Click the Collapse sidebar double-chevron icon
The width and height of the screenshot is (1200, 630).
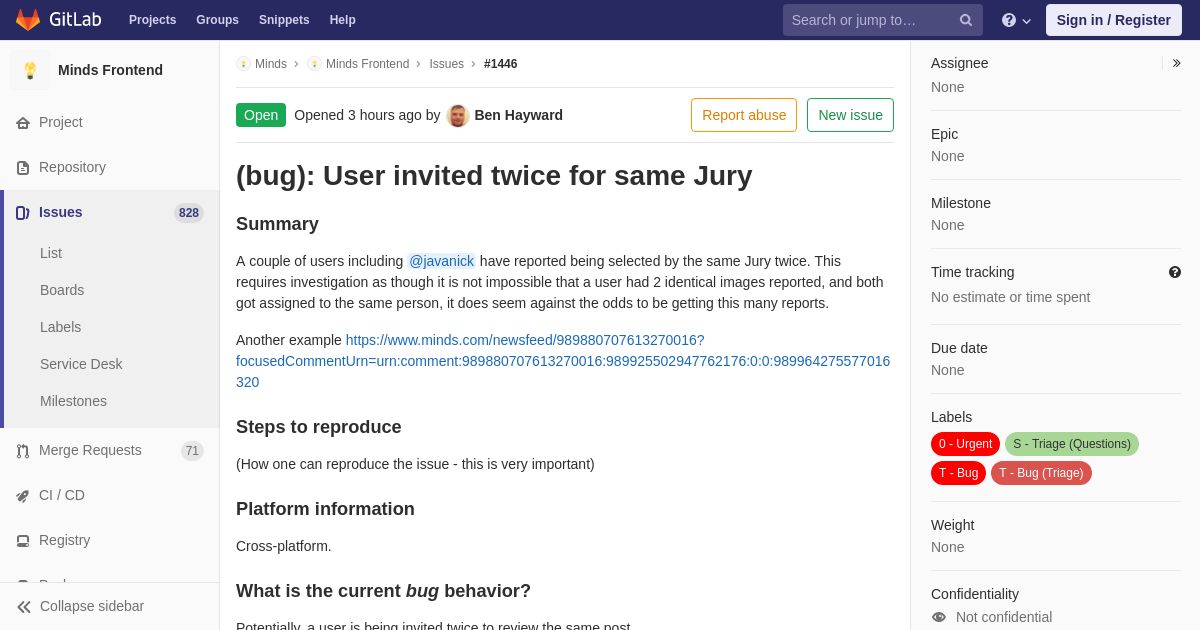point(24,607)
